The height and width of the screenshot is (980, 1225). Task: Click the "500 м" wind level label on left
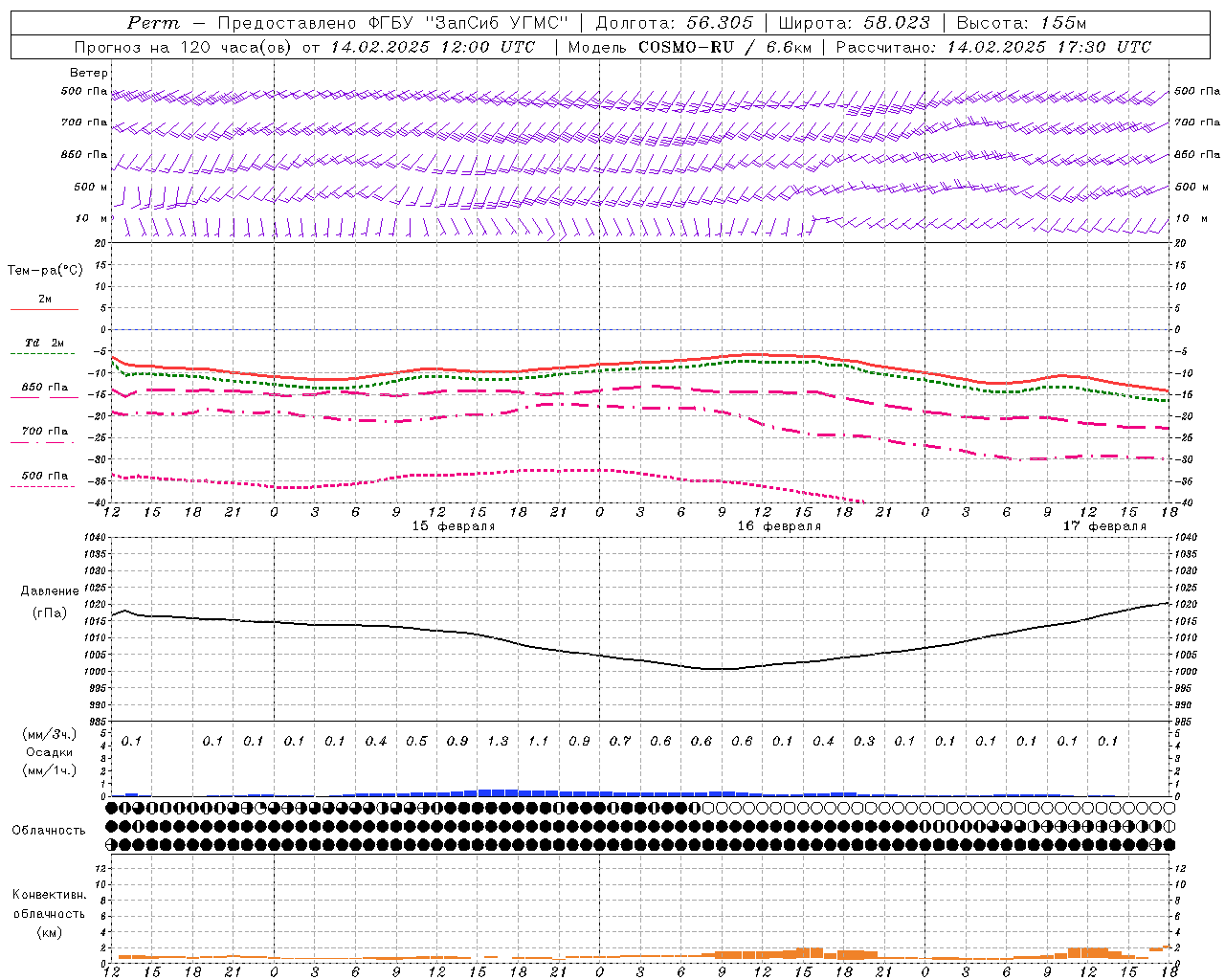[91, 187]
